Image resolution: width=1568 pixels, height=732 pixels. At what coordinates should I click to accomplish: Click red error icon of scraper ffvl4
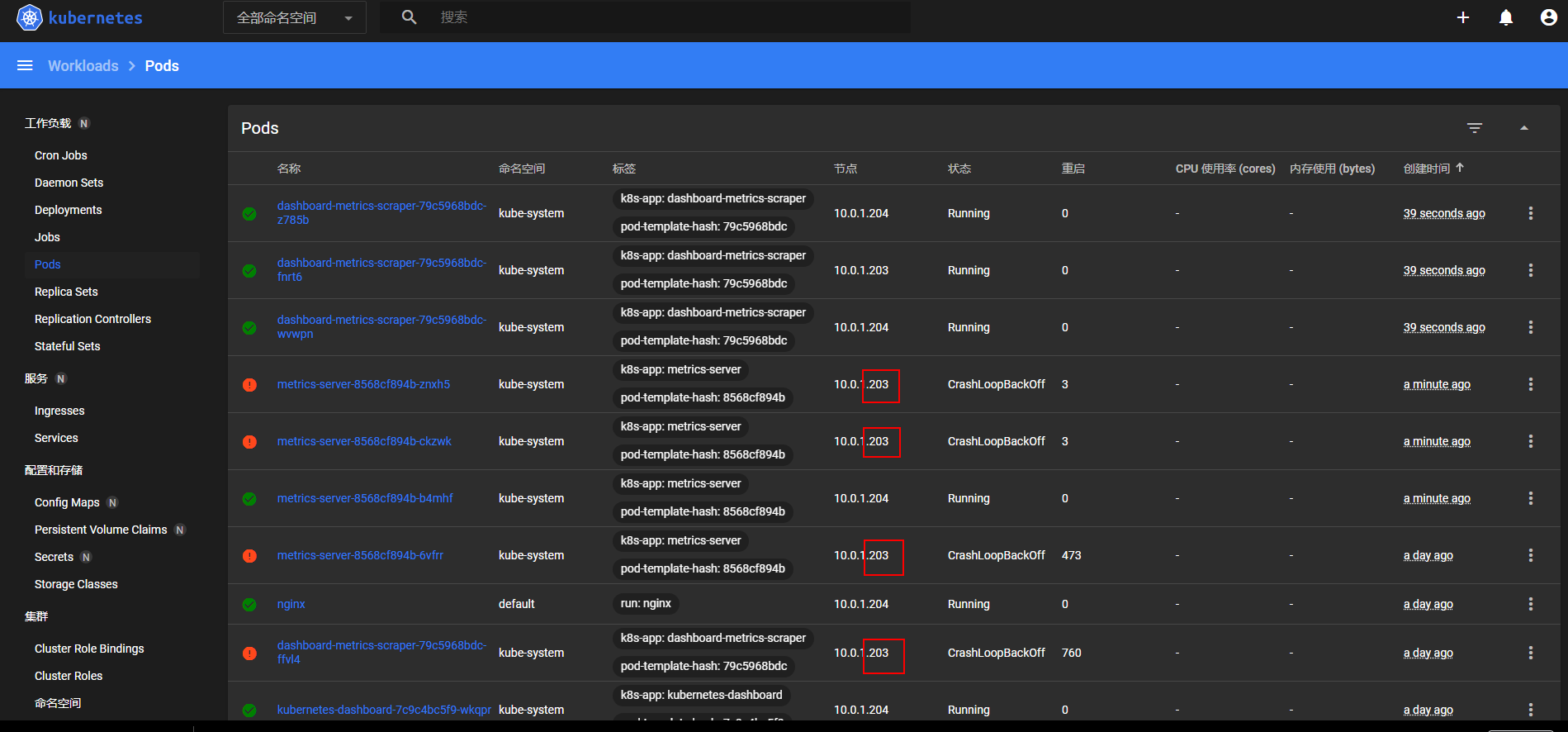coord(249,654)
